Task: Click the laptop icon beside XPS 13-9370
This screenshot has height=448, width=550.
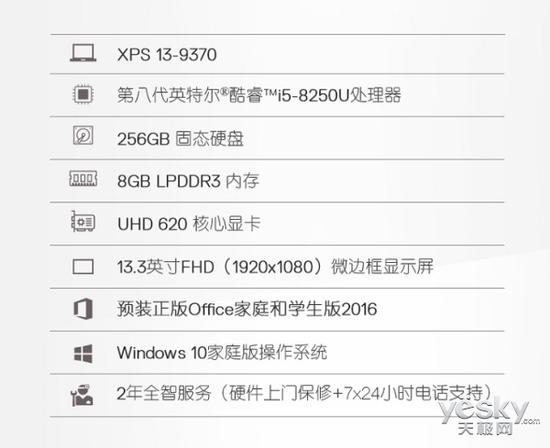Action: [x=83, y=53]
